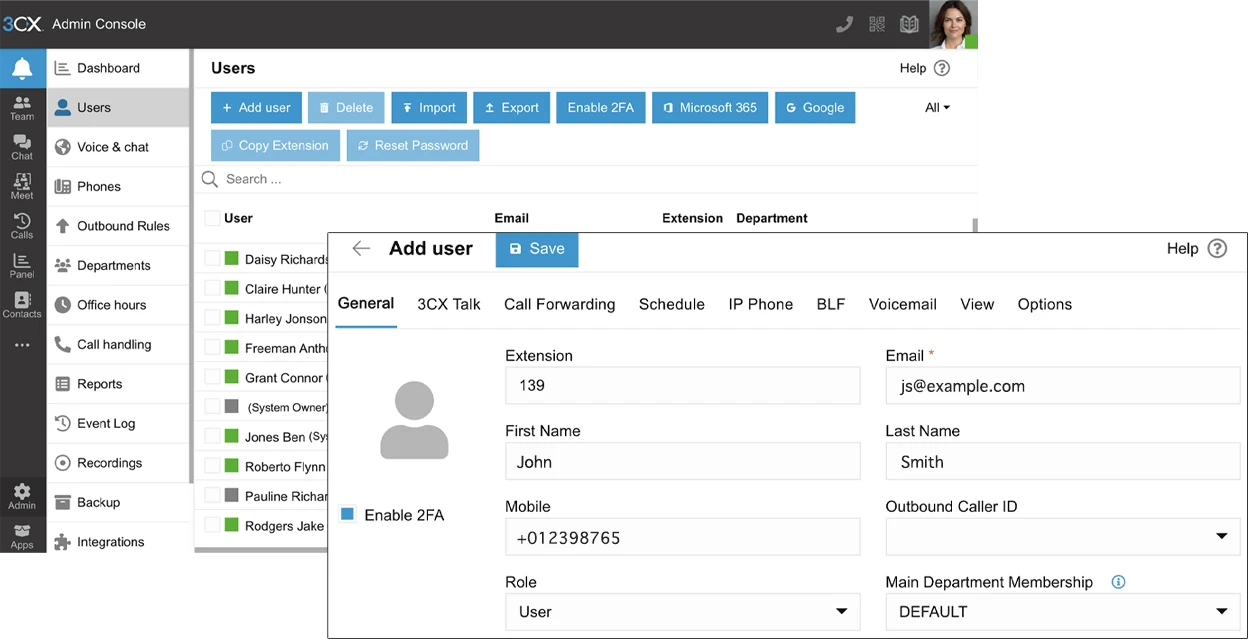This screenshot has width=1248, height=639.
Task: Show more items via three-dots icon
Action: (22, 345)
